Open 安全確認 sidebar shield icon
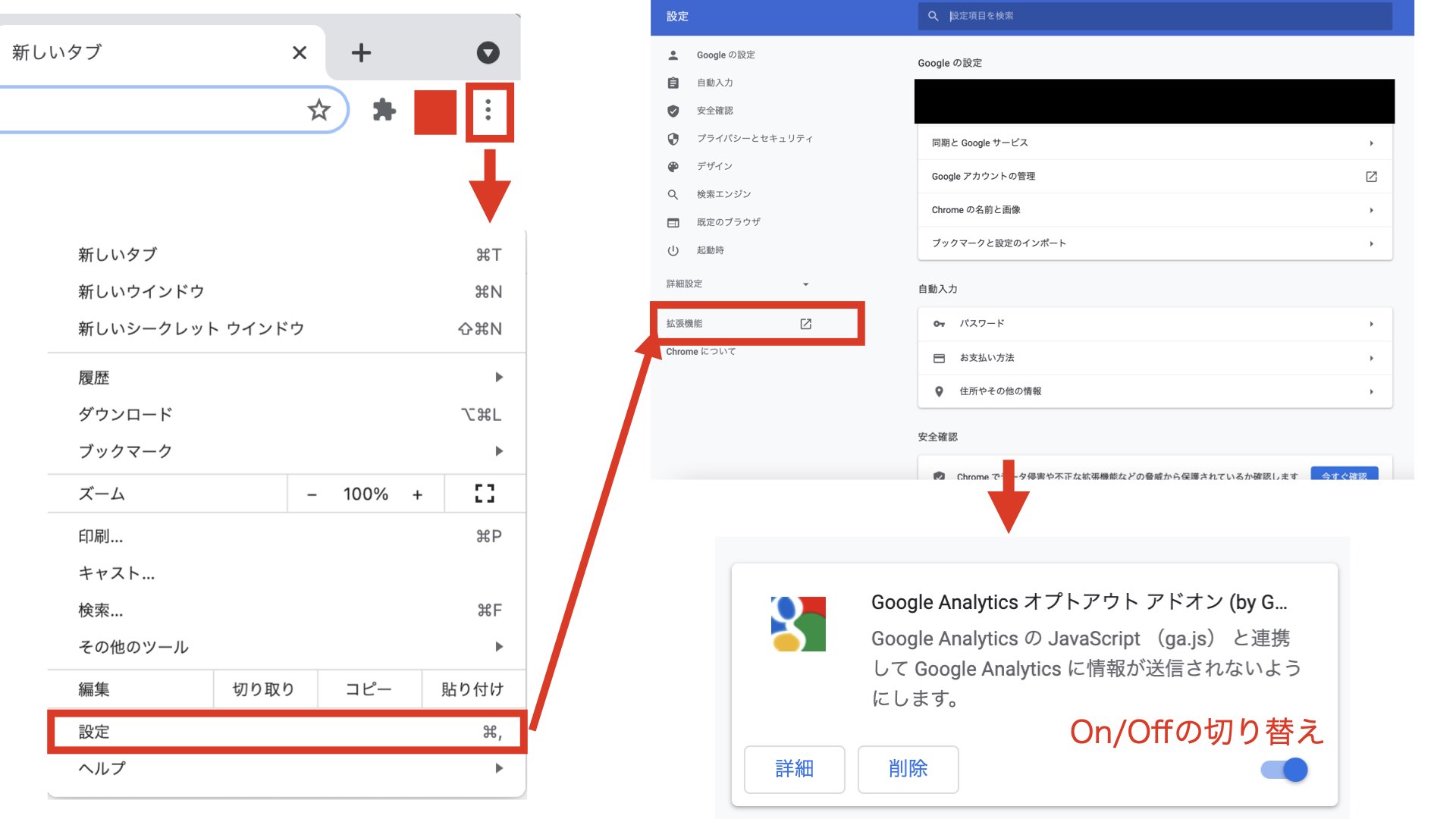Screen dimensions: 1456x819 pyautogui.click(x=673, y=111)
